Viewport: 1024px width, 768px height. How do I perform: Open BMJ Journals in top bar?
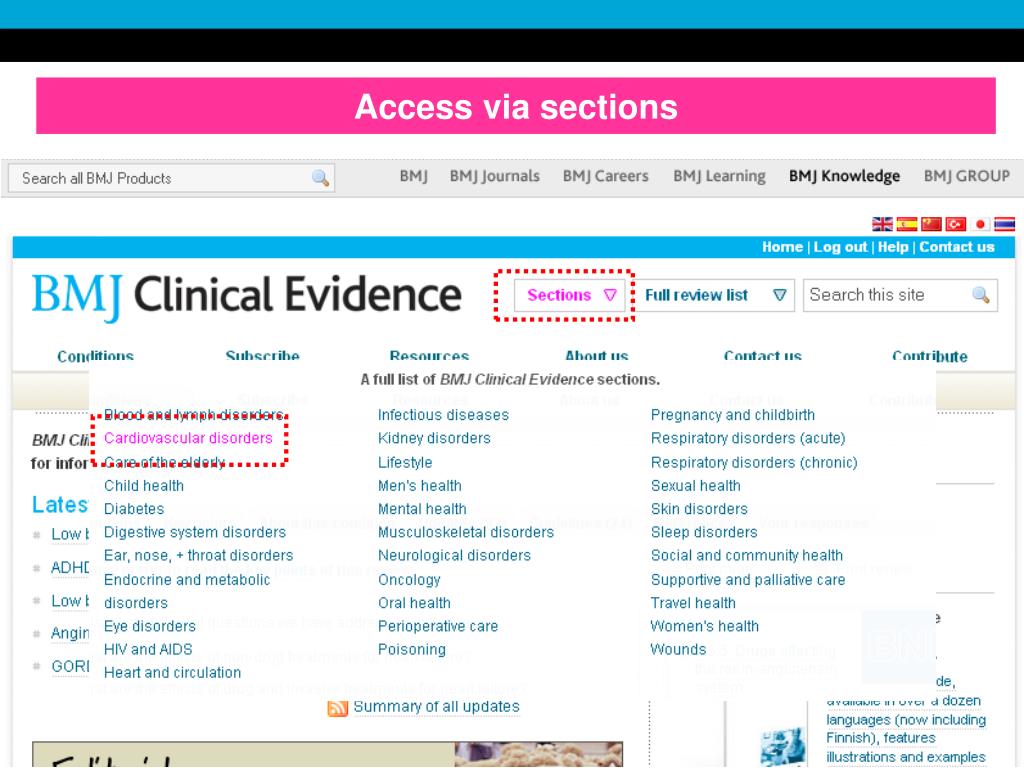pyautogui.click(x=494, y=176)
